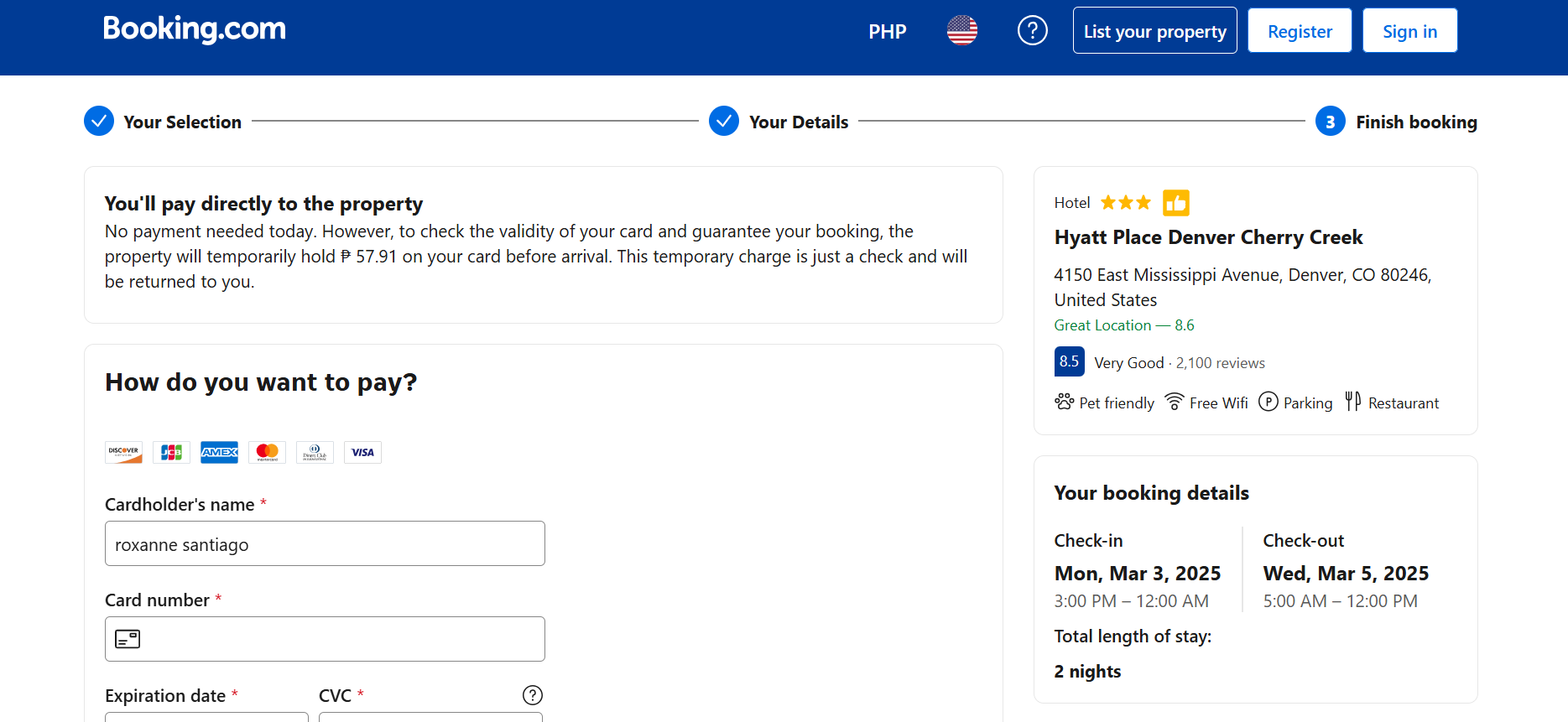Click the Visa card logo

[362, 453]
